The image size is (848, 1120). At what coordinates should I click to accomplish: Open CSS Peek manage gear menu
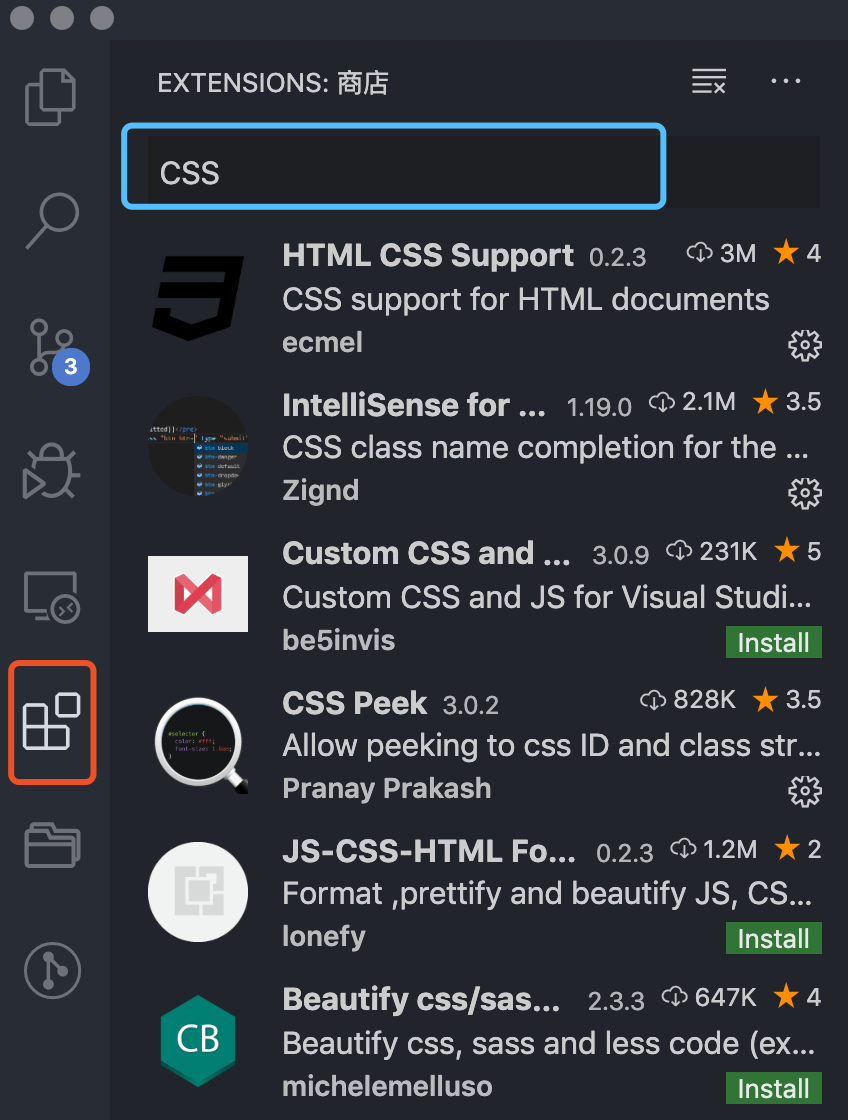(804, 791)
